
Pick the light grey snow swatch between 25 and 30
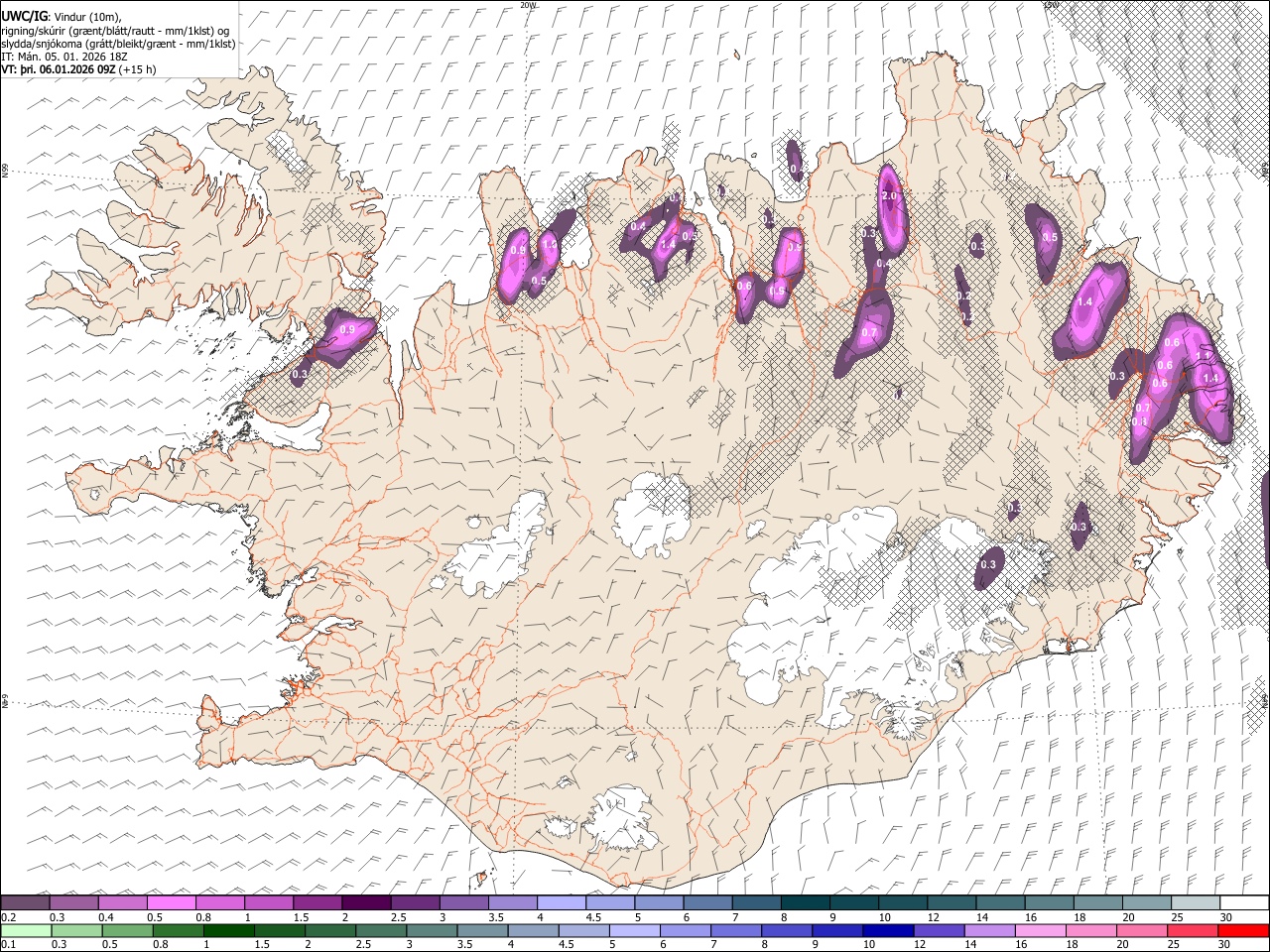click(1195, 902)
